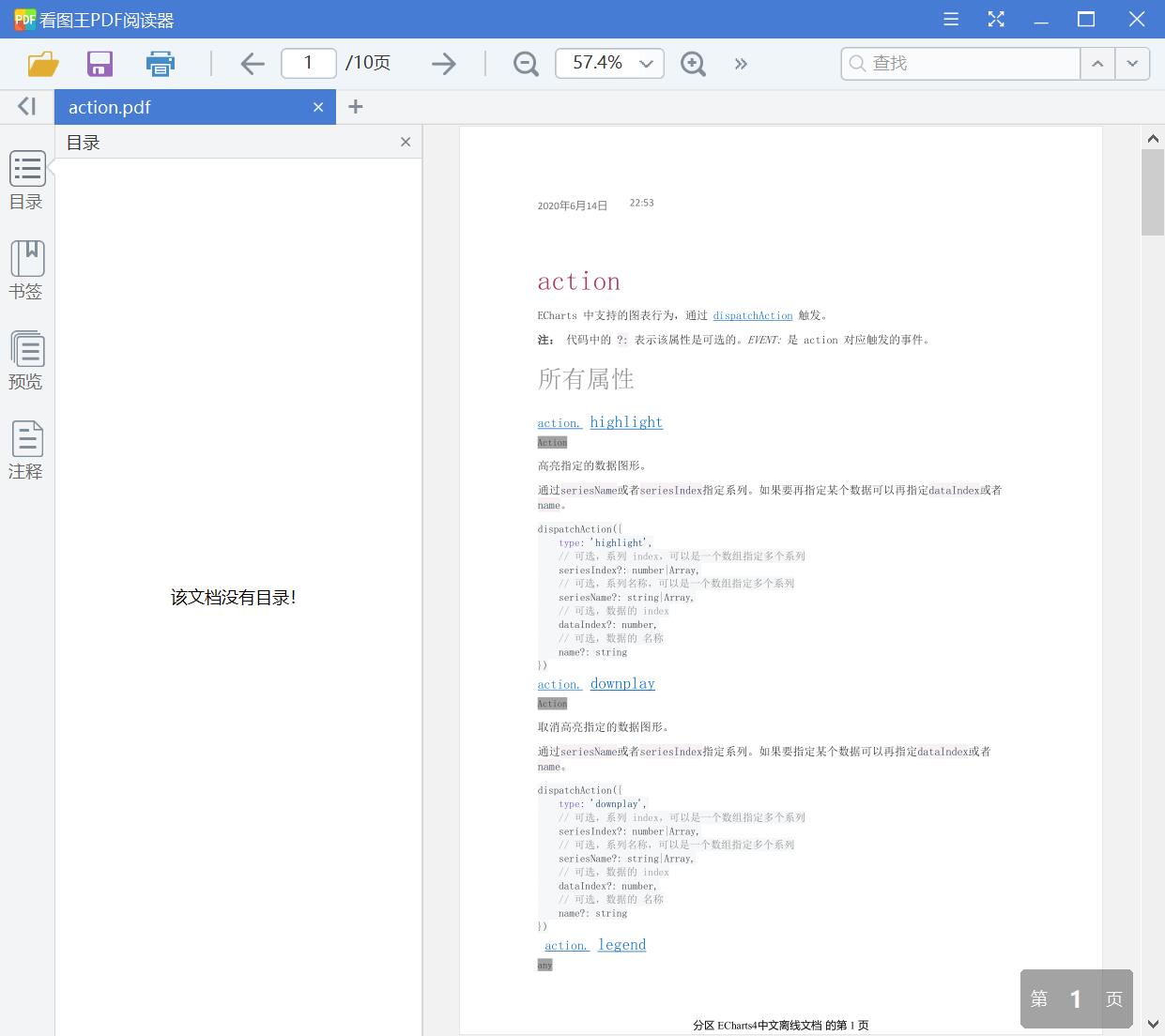Toggle the 目录 catalog panel
Image resolution: width=1165 pixels, height=1036 pixels.
26,178
